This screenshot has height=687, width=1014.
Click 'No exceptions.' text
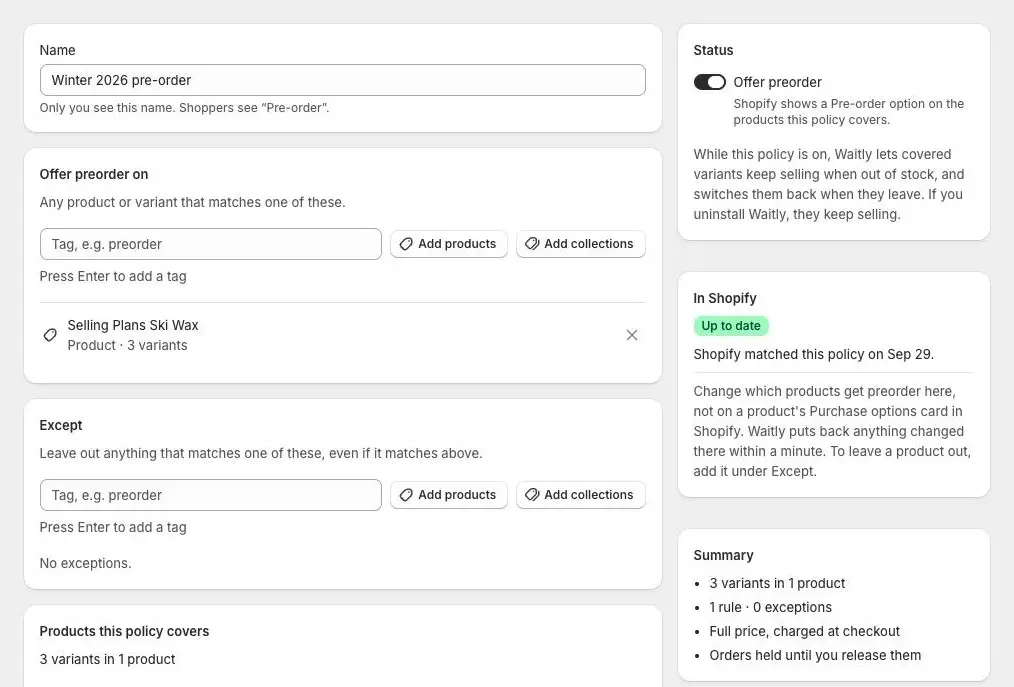(85, 563)
